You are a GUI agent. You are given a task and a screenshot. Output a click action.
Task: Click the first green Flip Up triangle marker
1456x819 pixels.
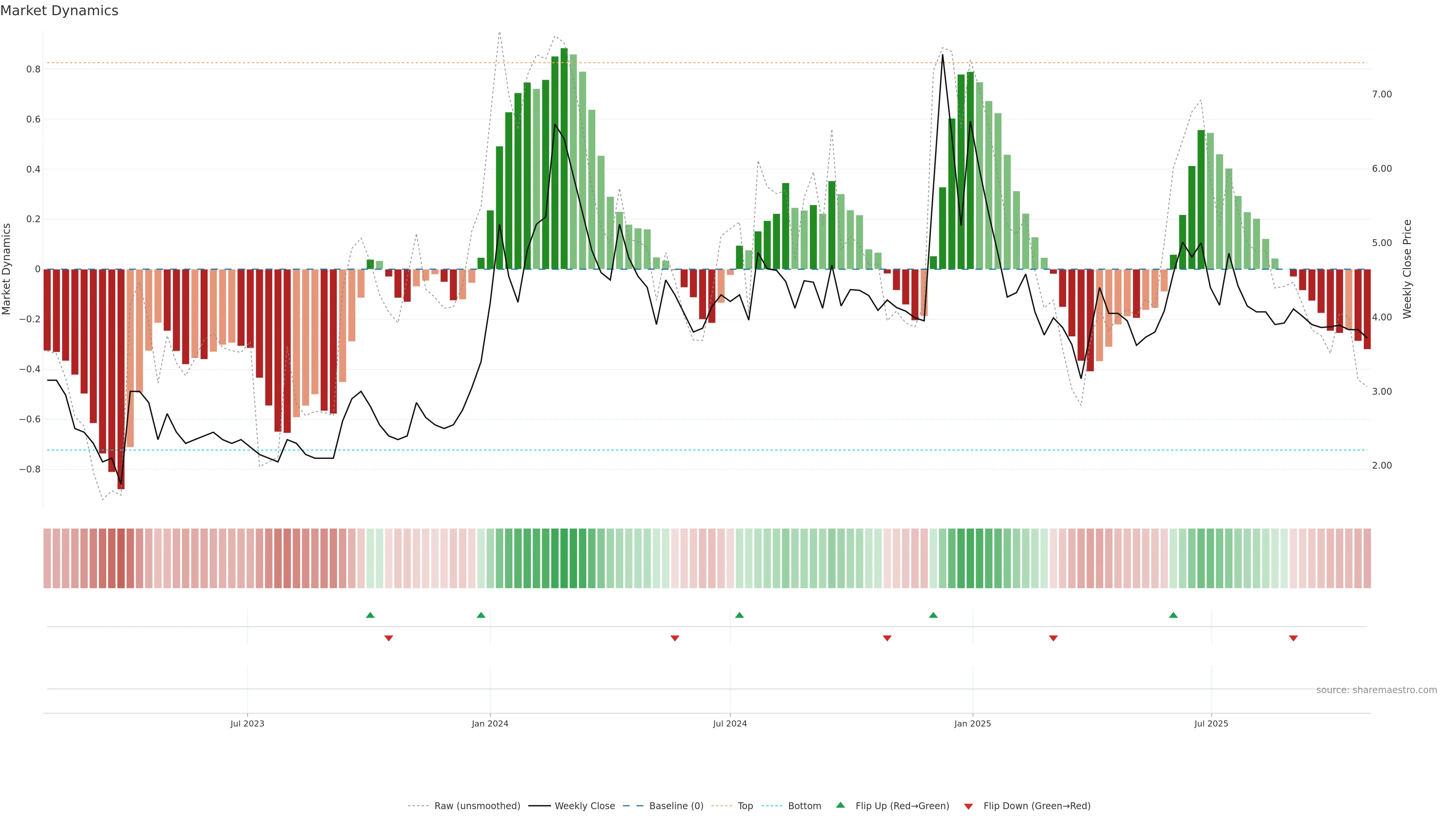pyautogui.click(x=370, y=615)
